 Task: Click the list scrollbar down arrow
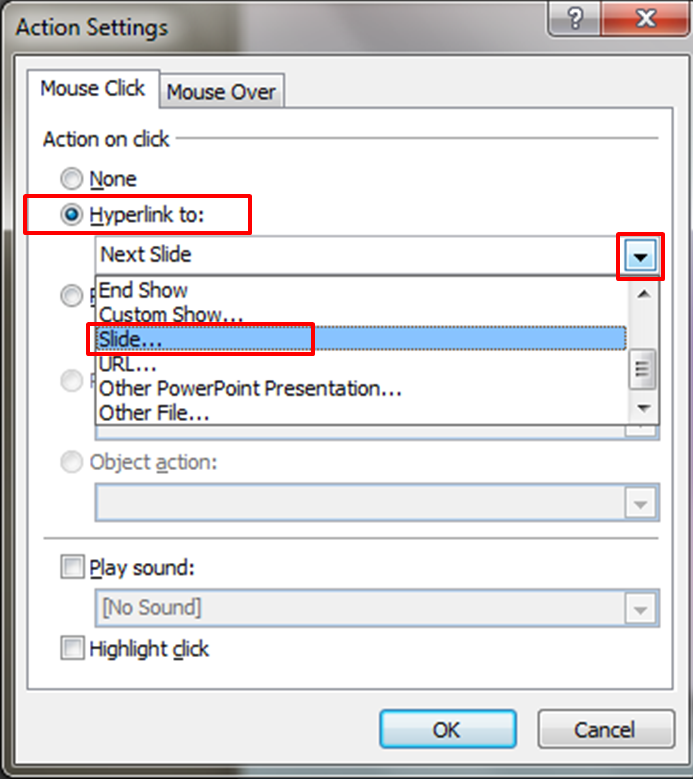pyautogui.click(x=643, y=408)
